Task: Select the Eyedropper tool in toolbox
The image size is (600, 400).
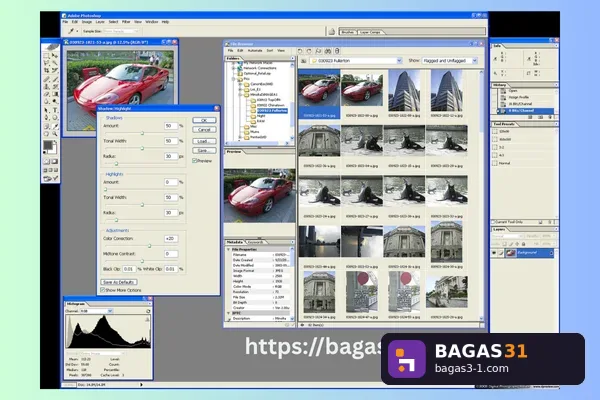Action: tap(55, 126)
